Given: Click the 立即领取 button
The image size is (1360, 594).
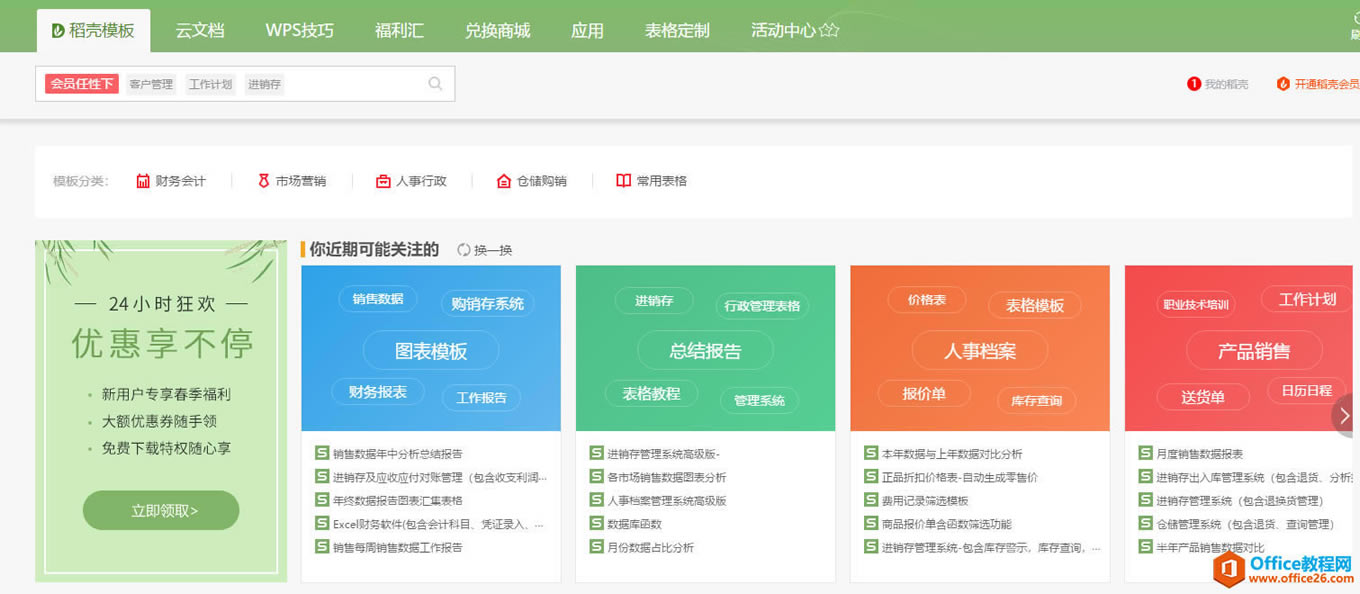Looking at the screenshot, I should click(161, 510).
